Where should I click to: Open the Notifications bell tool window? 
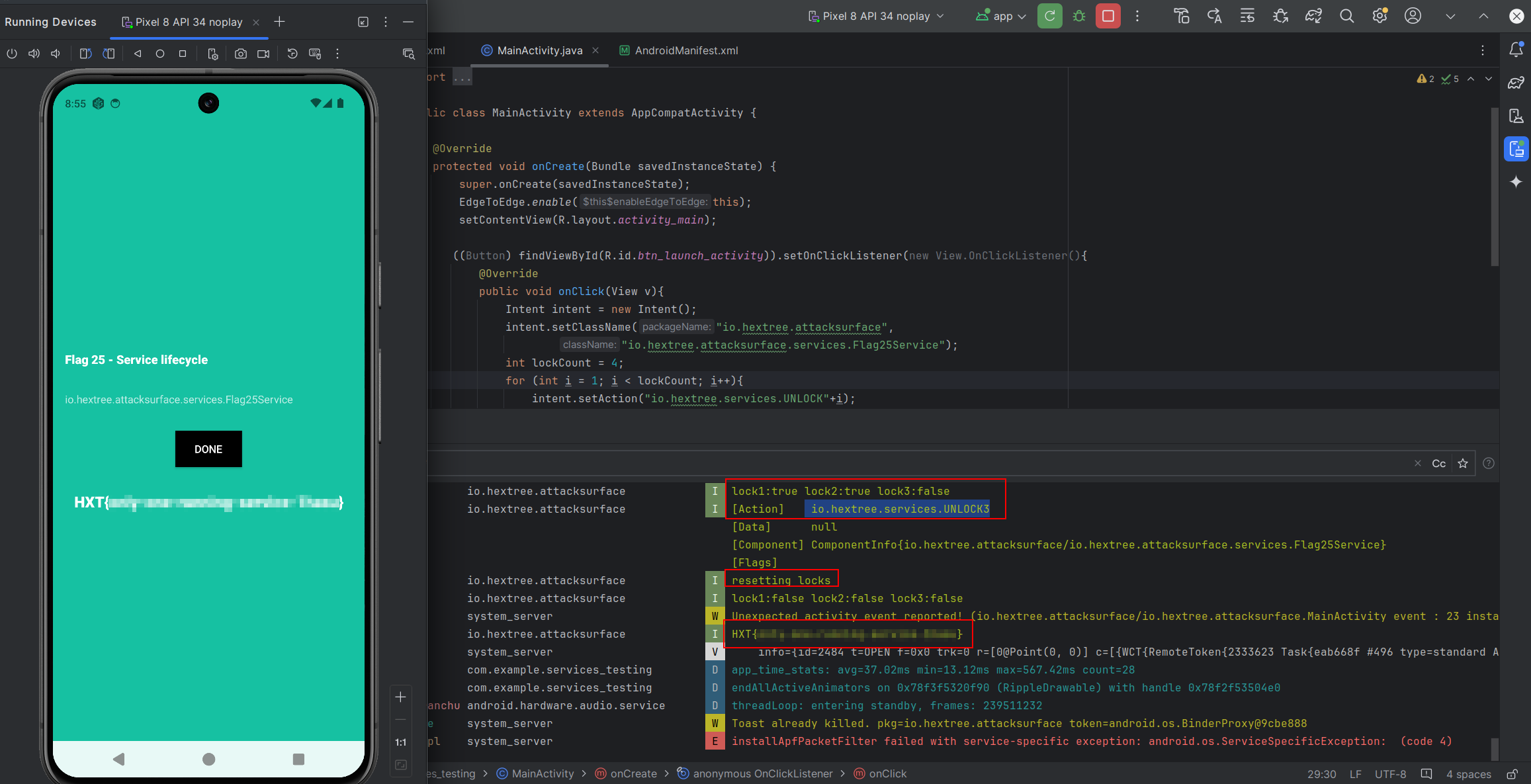[x=1516, y=50]
